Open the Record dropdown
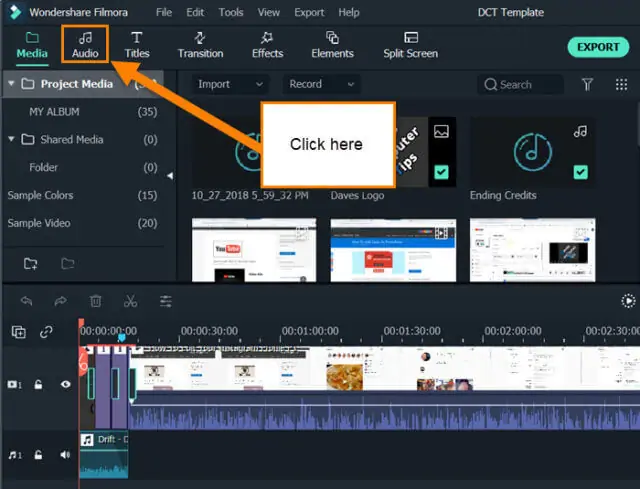The image size is (640, 489). coord(321,84)
